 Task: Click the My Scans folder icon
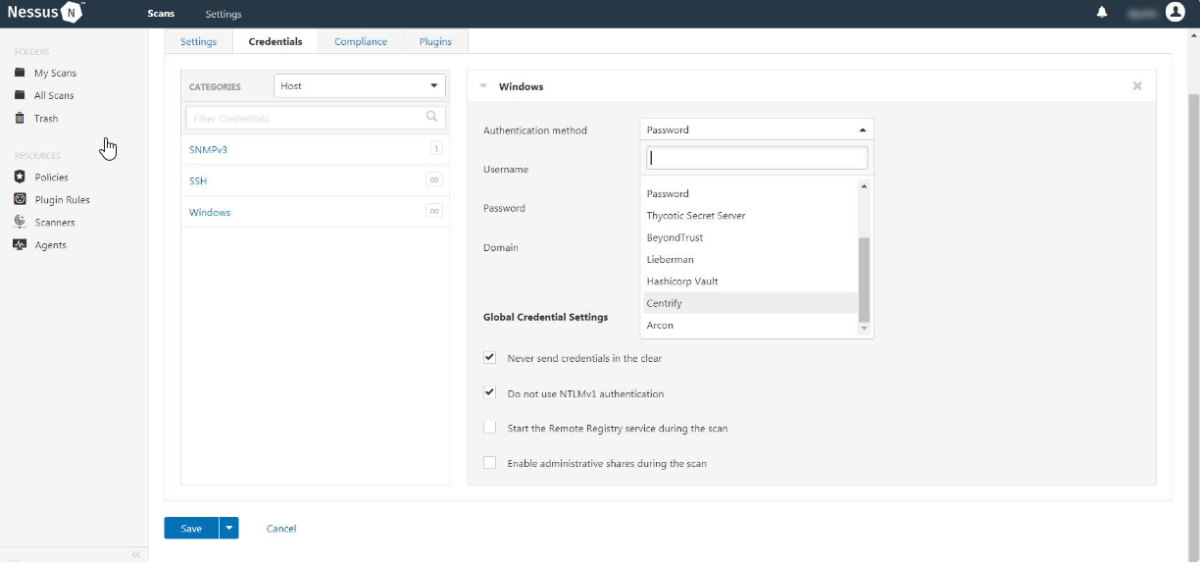tap(20, 73)
